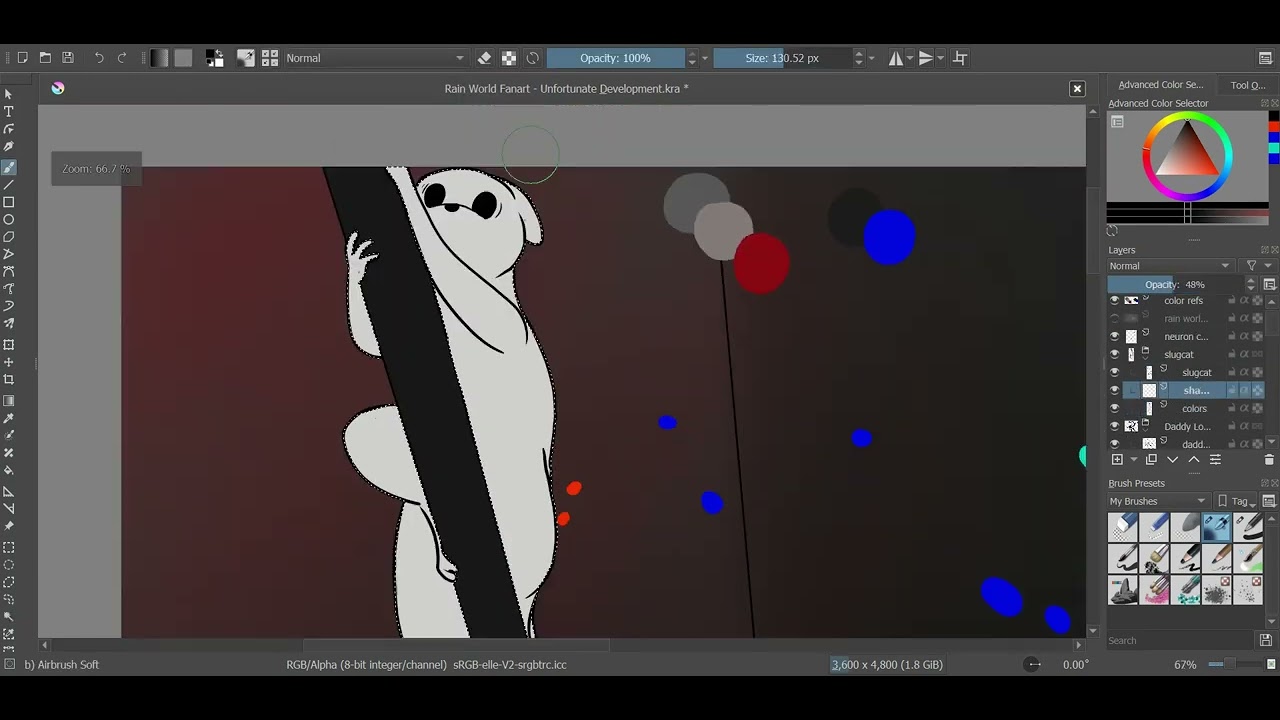Open the brush preset chooser grid

pyautogui.click(x=270, y=58)
